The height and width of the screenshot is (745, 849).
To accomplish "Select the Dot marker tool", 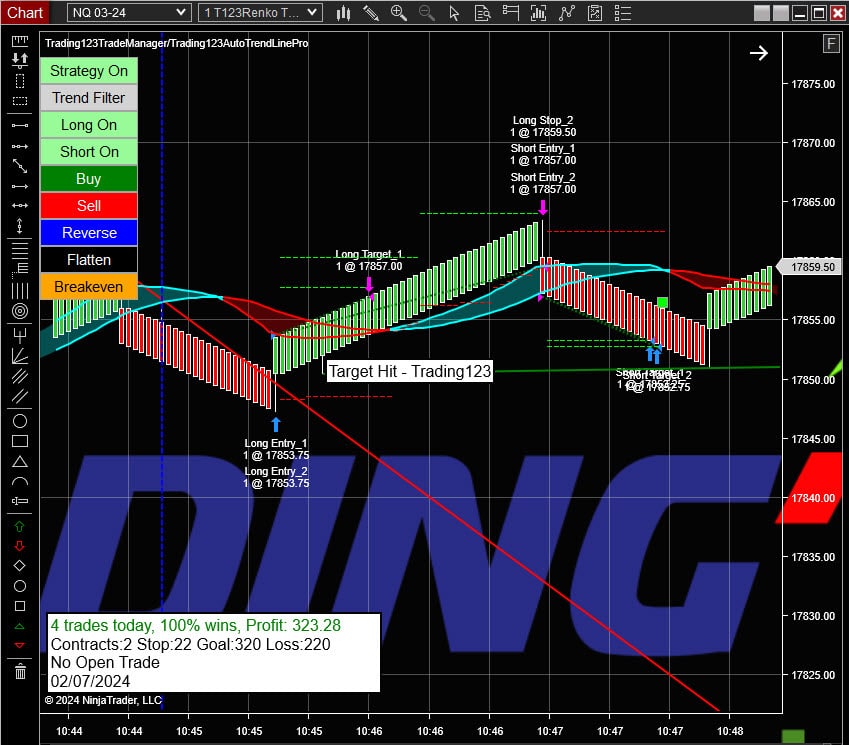I will [x=19, y=586].
